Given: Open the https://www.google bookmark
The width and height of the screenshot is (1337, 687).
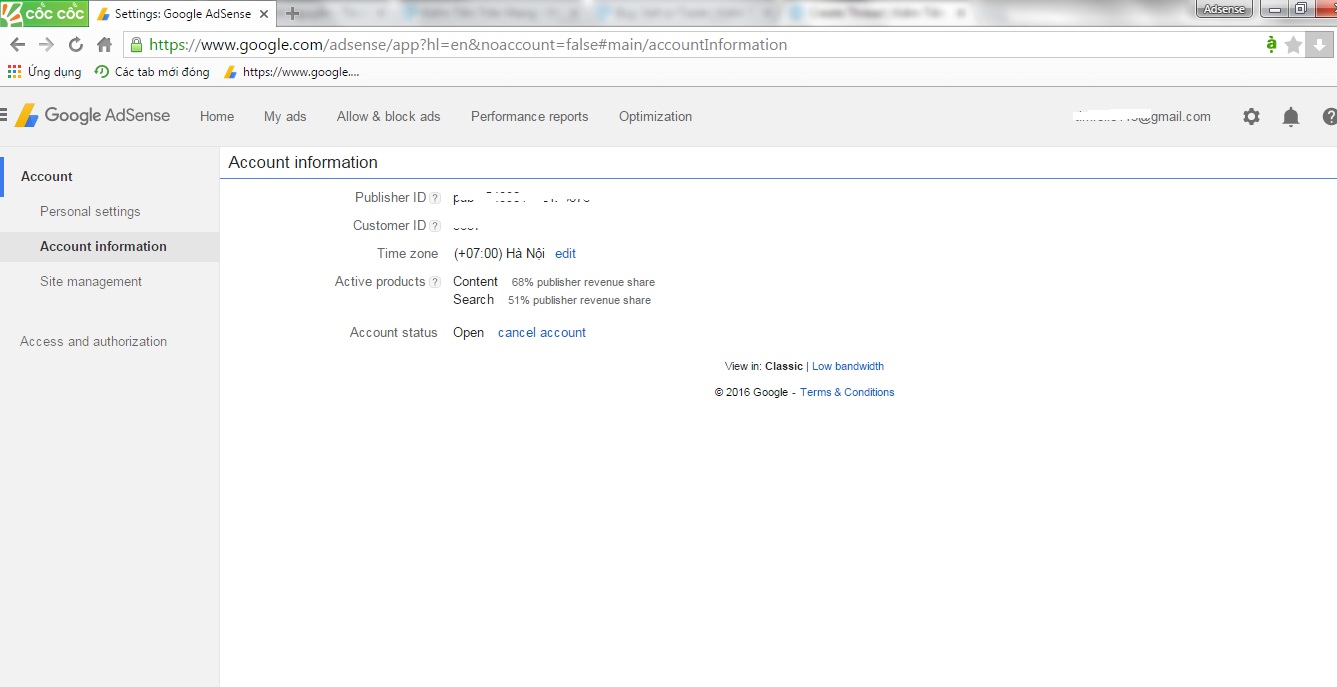Looking at the screenshot, I should (x=291, y=72).
